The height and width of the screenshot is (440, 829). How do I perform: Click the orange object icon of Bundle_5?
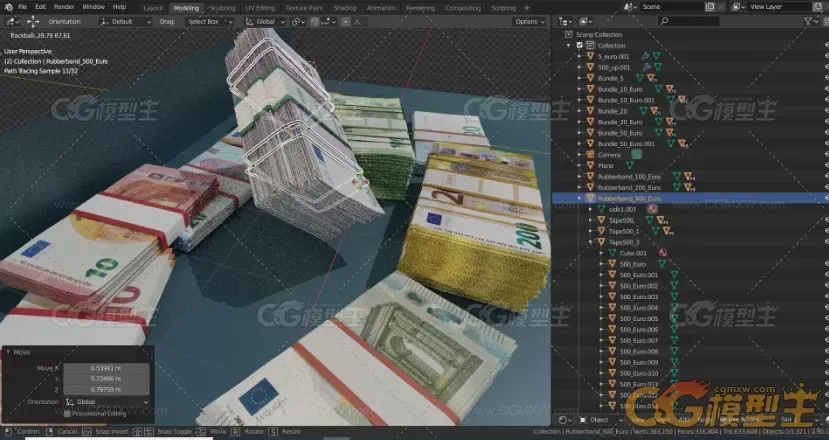[x=590, y=78]
